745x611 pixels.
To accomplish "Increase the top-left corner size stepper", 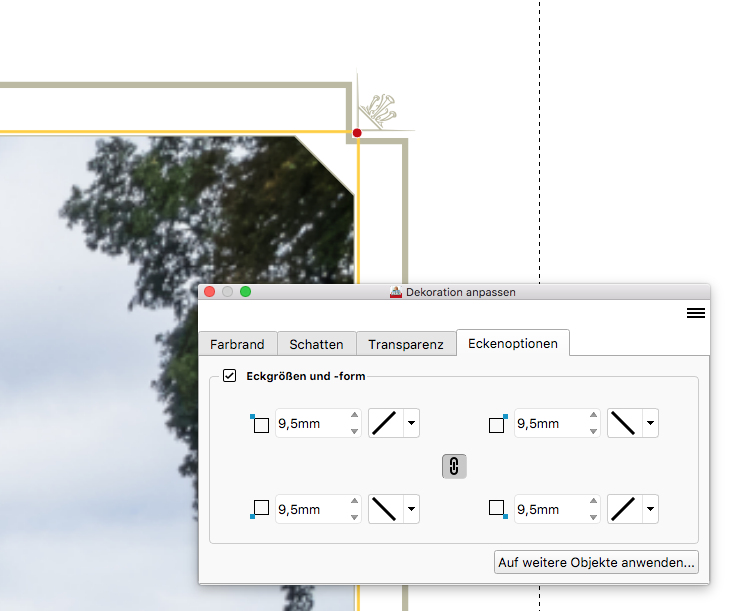I will (x=354, y=415).
